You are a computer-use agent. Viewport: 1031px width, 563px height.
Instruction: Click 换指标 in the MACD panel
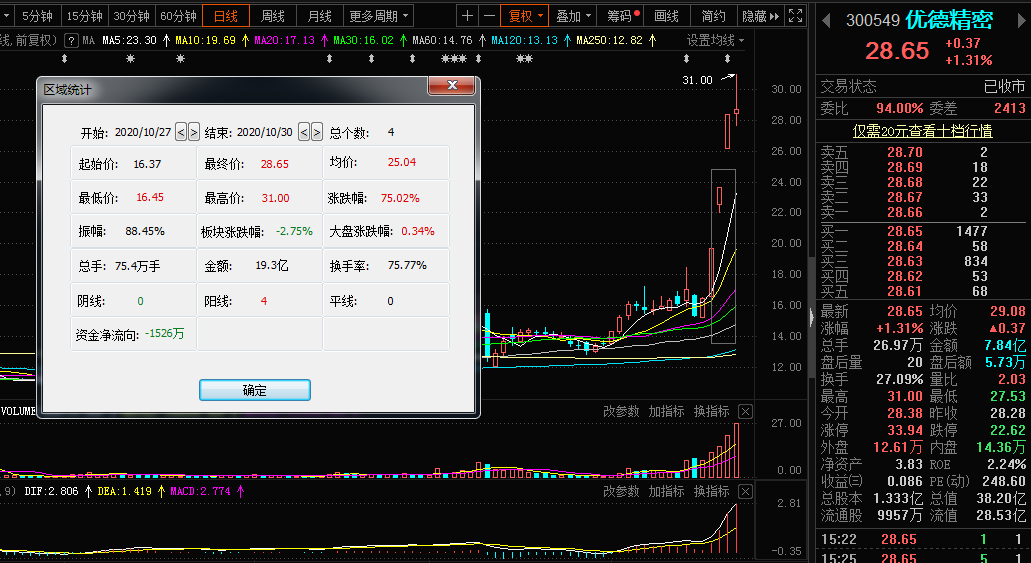711,491
